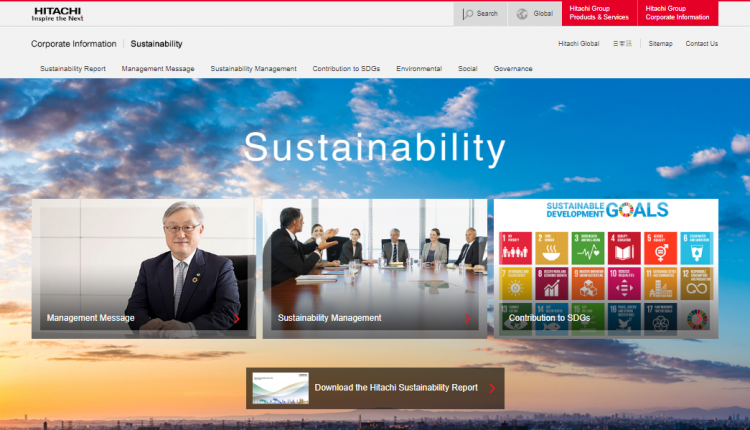Select Social menu item

pyautogui.click(x=468, y=69)
